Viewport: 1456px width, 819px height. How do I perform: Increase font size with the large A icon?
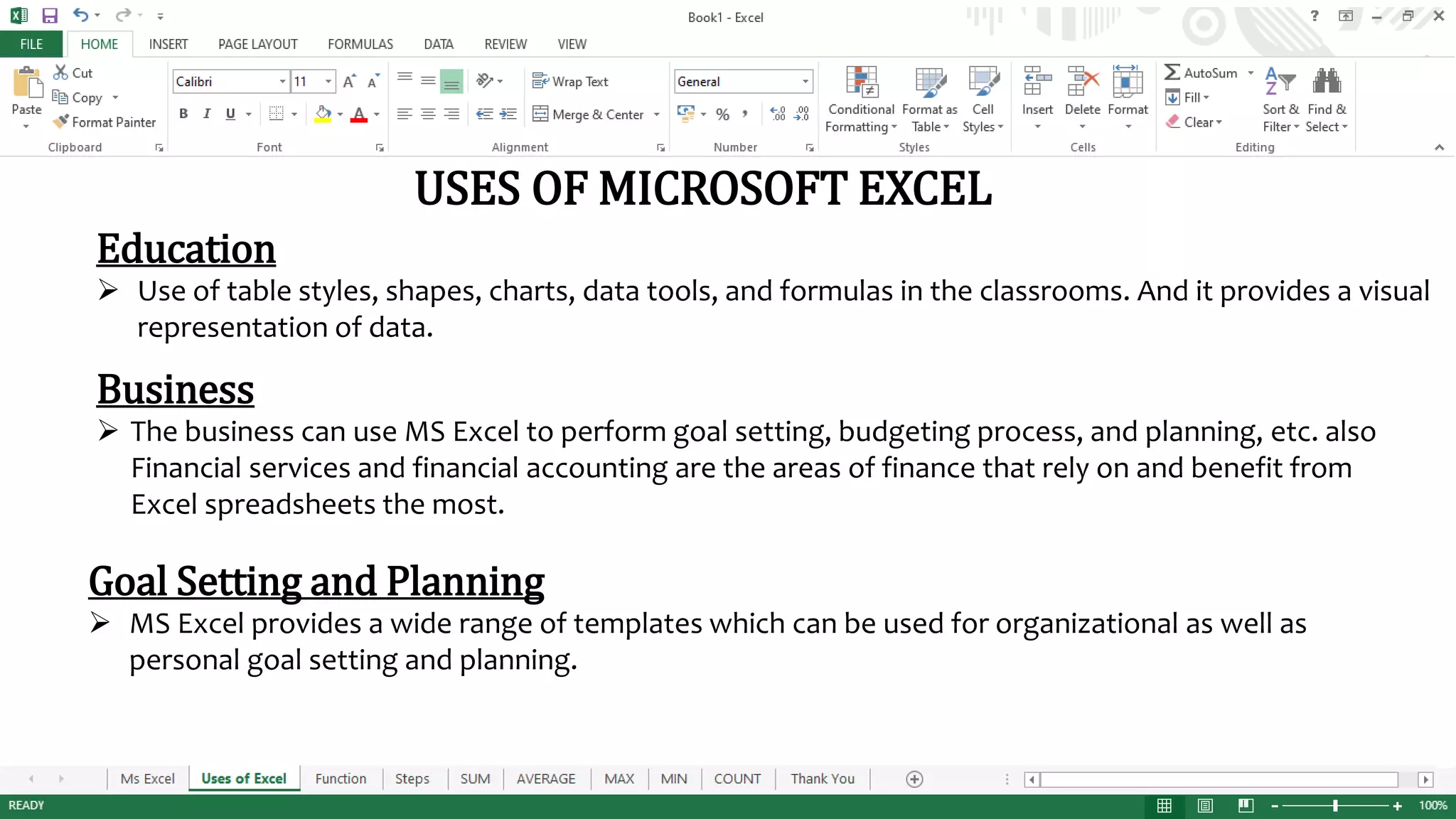[349, 82]
